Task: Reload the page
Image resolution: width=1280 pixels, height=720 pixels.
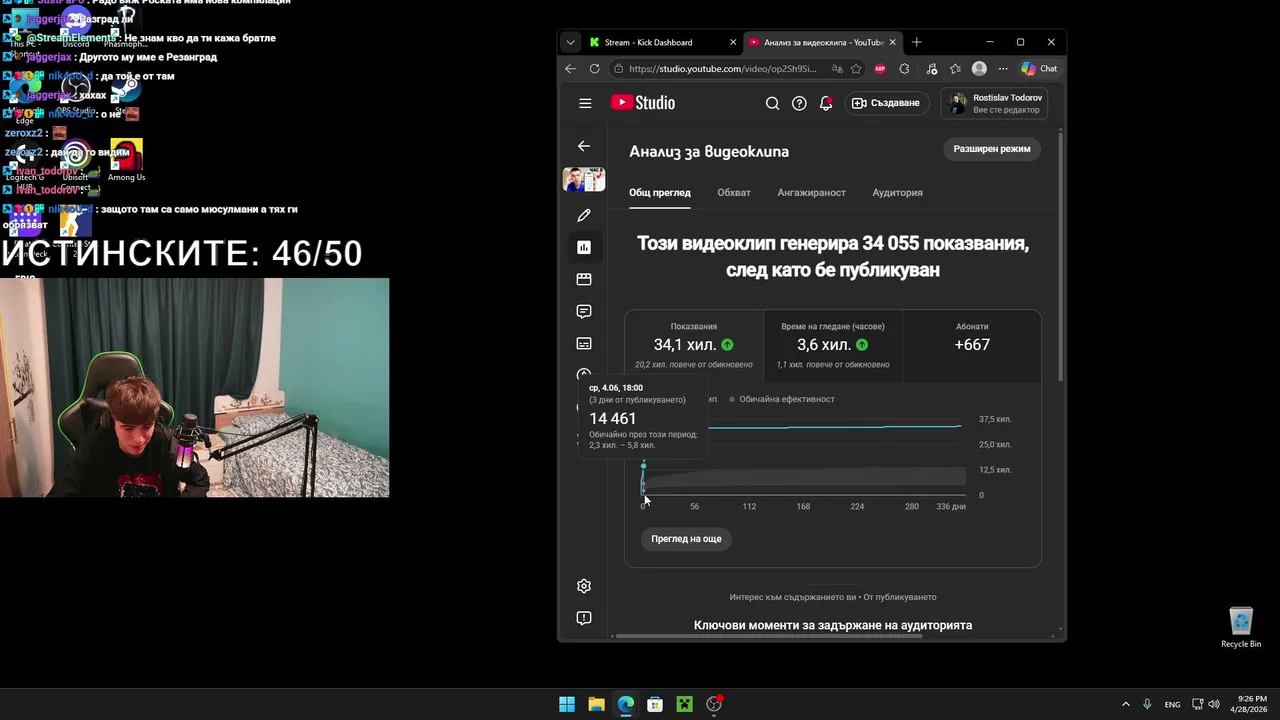Action: (x=594, y=69)
